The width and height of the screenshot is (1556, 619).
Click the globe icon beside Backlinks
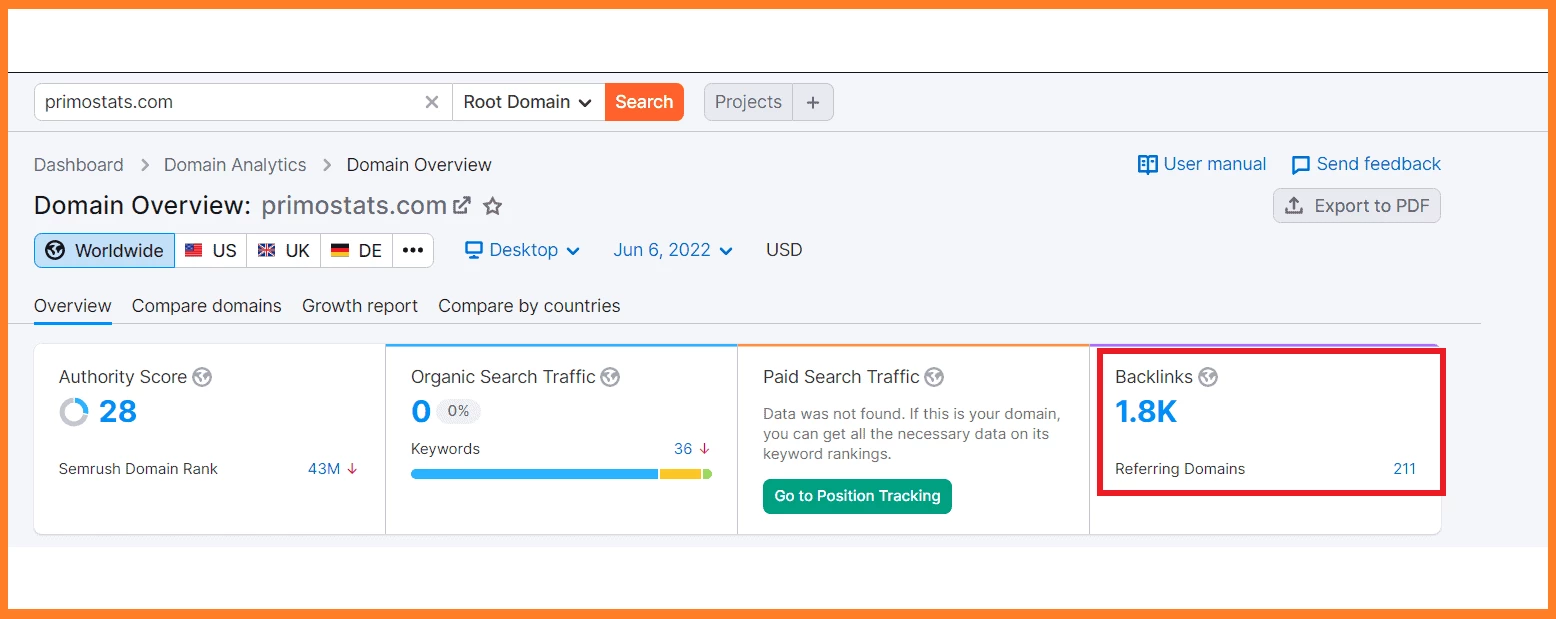click(x=1208, y=377)
